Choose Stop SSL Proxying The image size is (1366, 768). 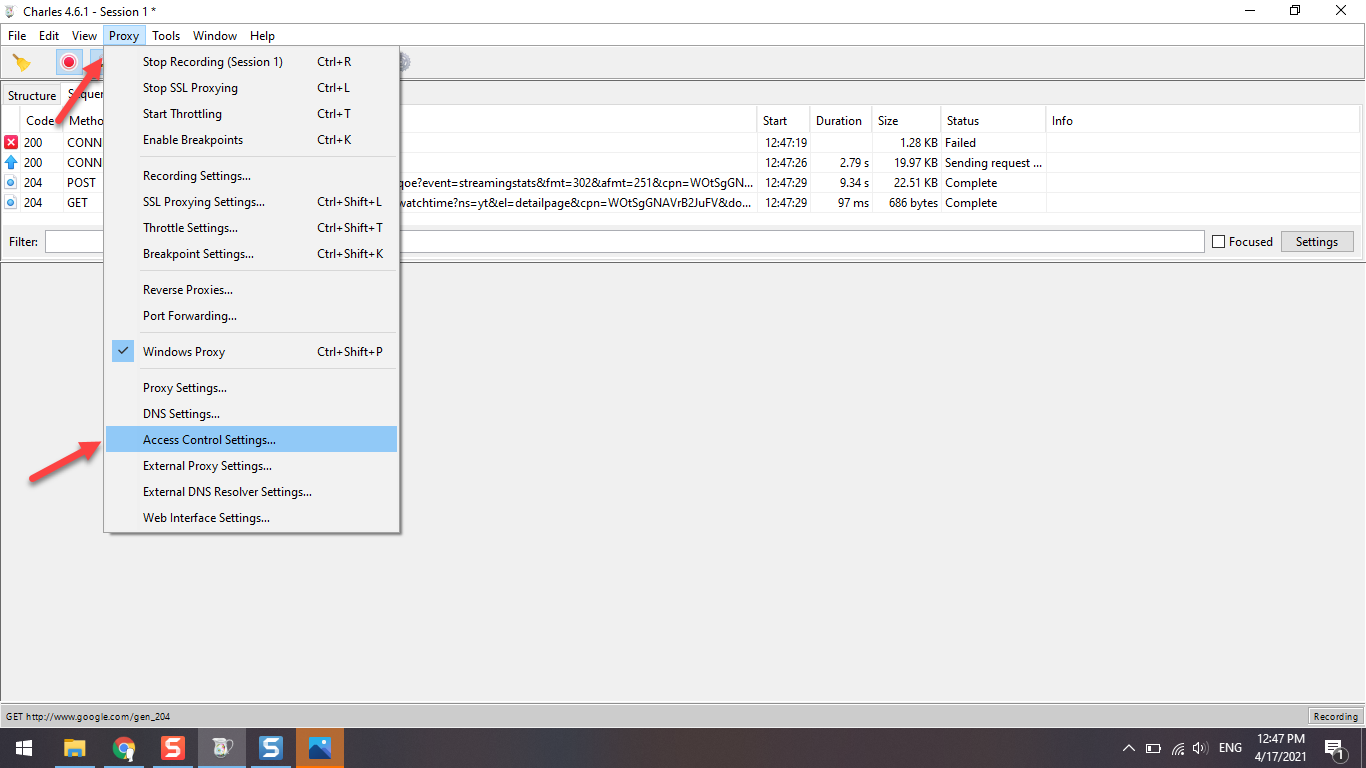tap(251, 88)
